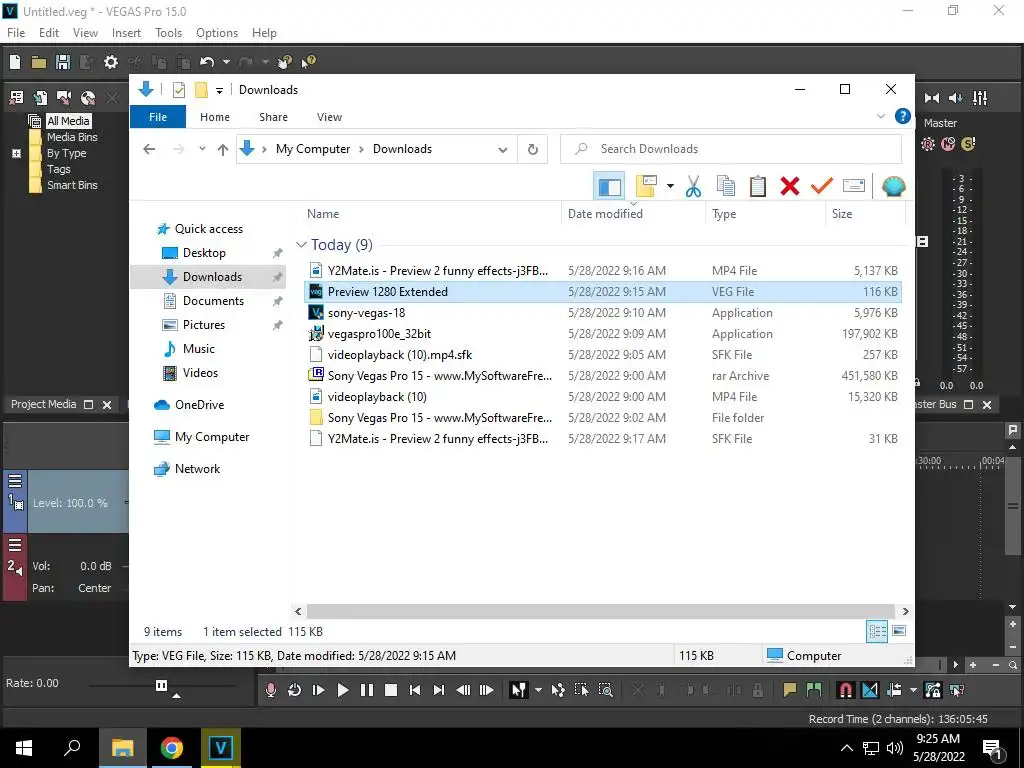Expand the Explorer ribbon chevron

(880, 116)
